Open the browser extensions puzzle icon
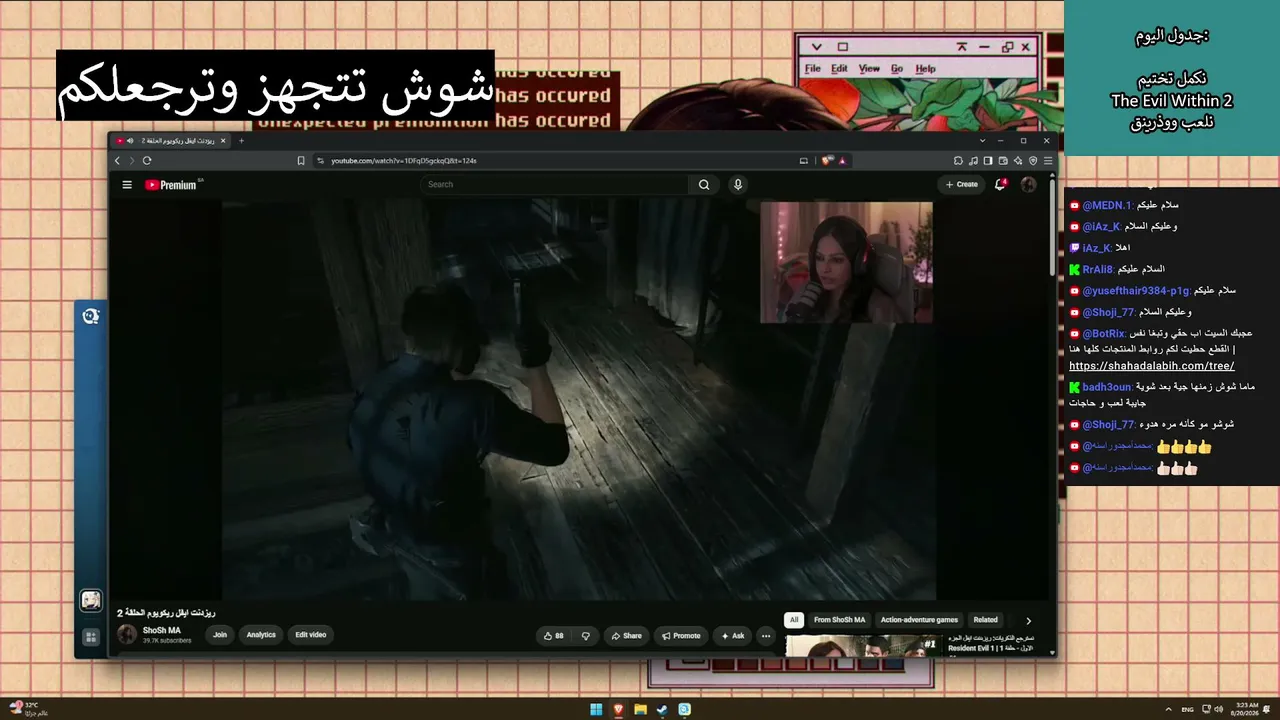This screenshot has height=720, width=1280. point(958,160)
